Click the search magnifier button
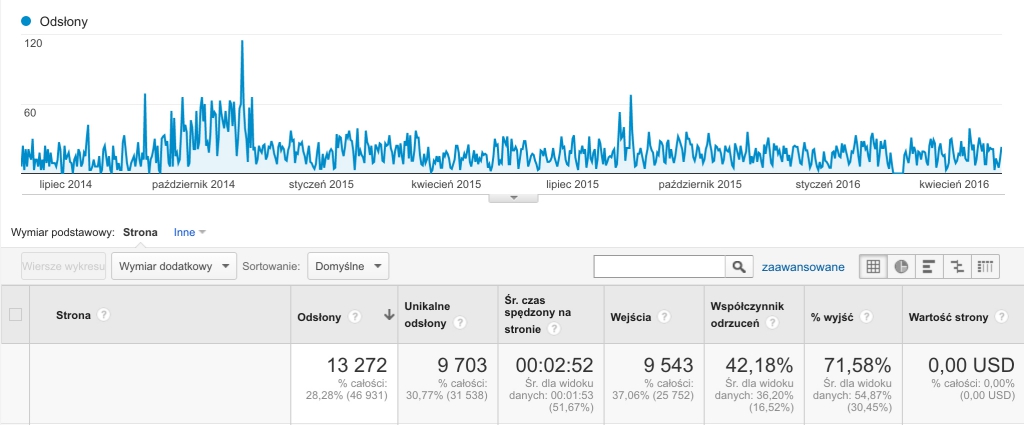 [739, 266]
